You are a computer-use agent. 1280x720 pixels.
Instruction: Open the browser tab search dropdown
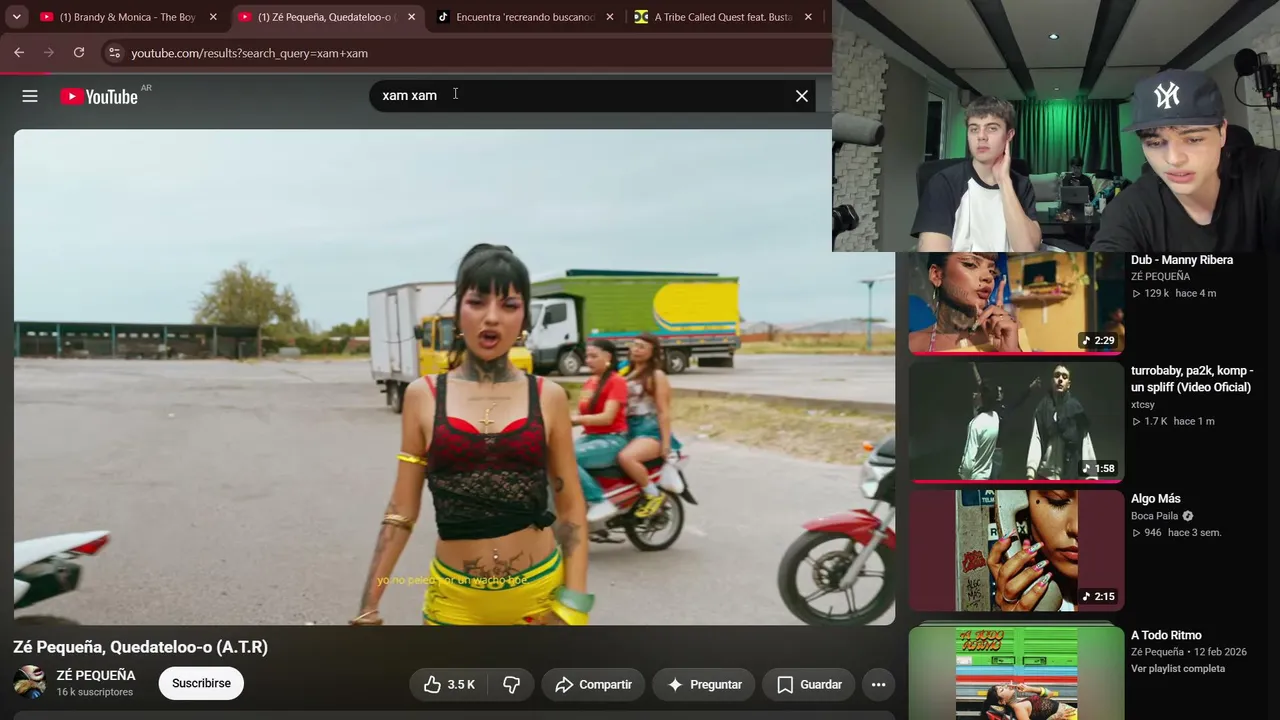tap(17, 17)
